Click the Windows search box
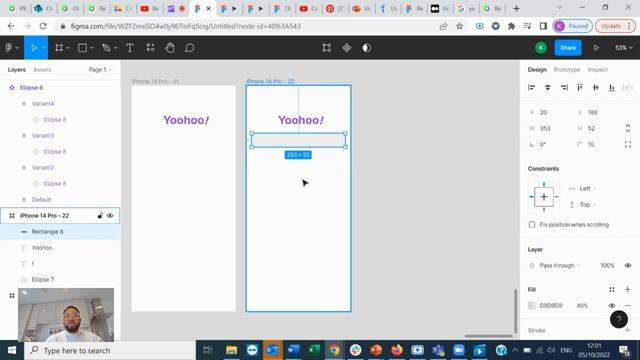Screen dimensions: 640x360 [110, 350]
